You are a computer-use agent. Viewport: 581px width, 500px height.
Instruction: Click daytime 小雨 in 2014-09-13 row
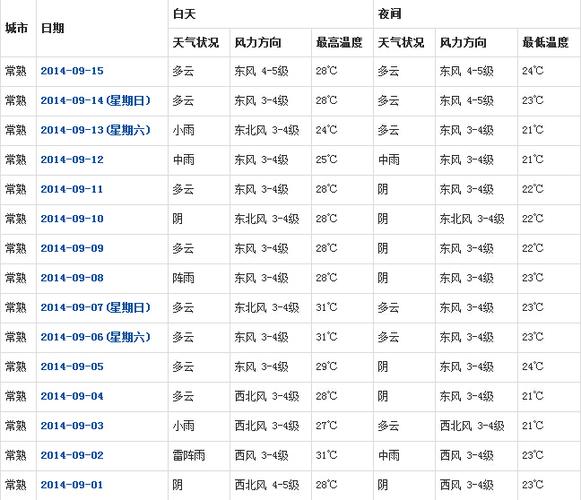pyautogui.click(x=183, y=130)
